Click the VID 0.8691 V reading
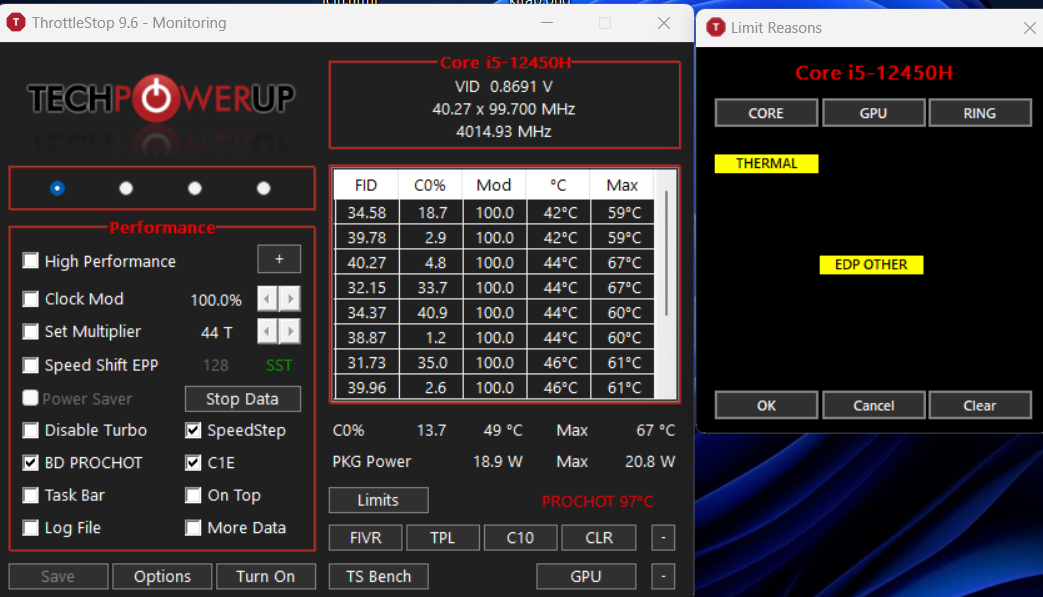The width and height of the screenshot is (1043, 597). 504,86
